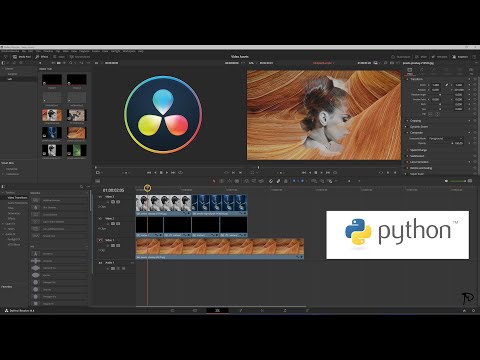Open the Composite Mode dropdown
The image size is (480, 360).
click(446, 138)
